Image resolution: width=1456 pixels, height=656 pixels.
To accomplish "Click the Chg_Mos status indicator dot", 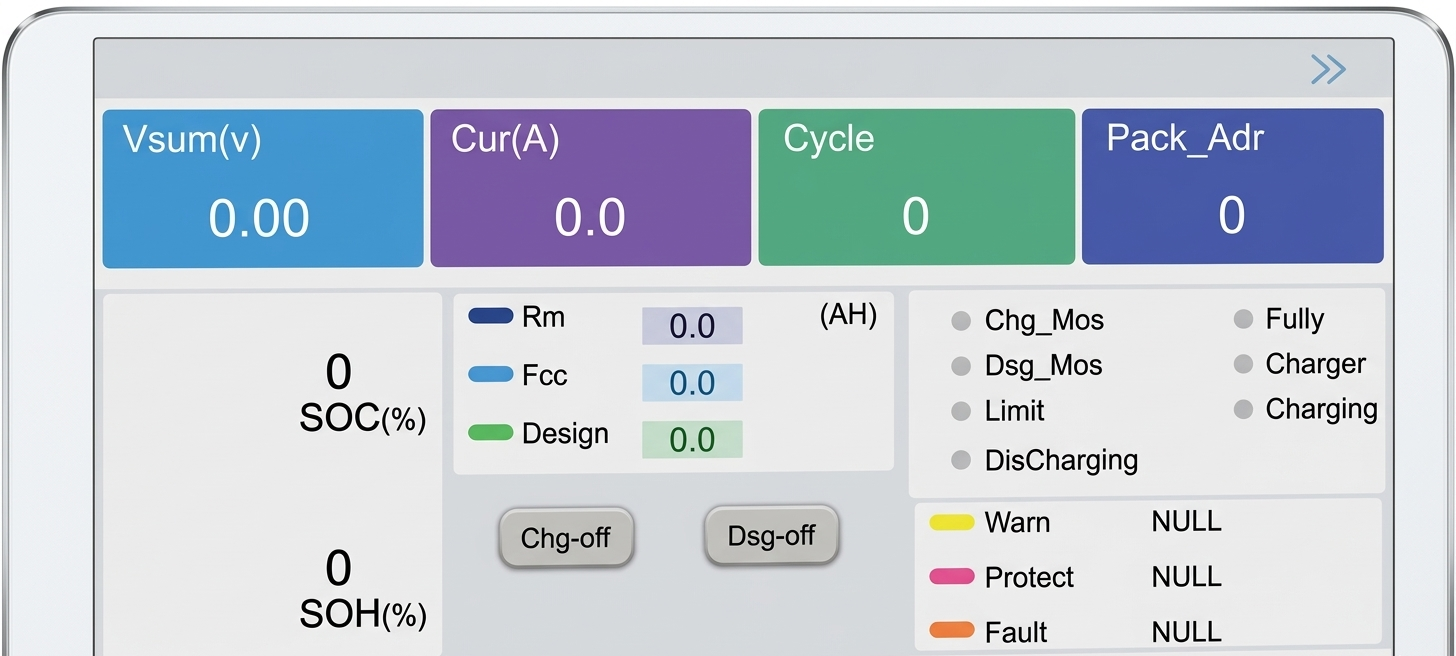I will pyautogui.click(x=961, y=321).
